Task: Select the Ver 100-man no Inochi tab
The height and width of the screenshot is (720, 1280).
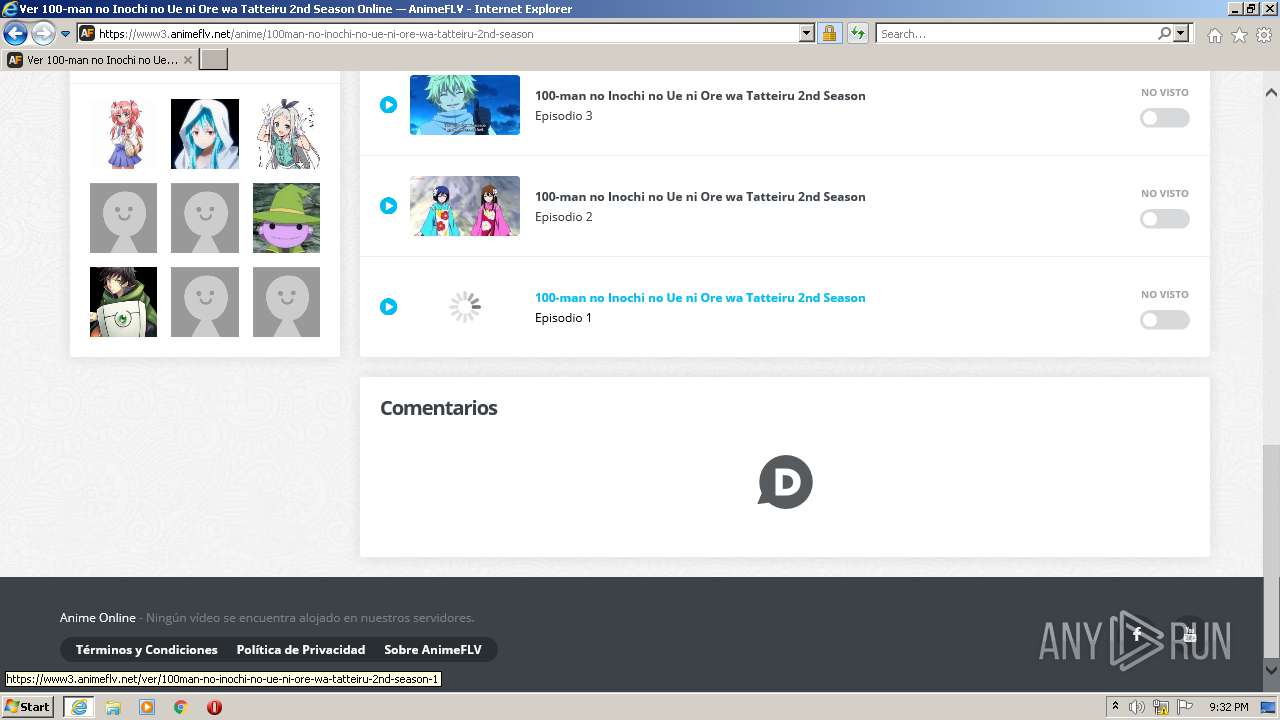Action: pyautogui.click(x=100, y=60)
